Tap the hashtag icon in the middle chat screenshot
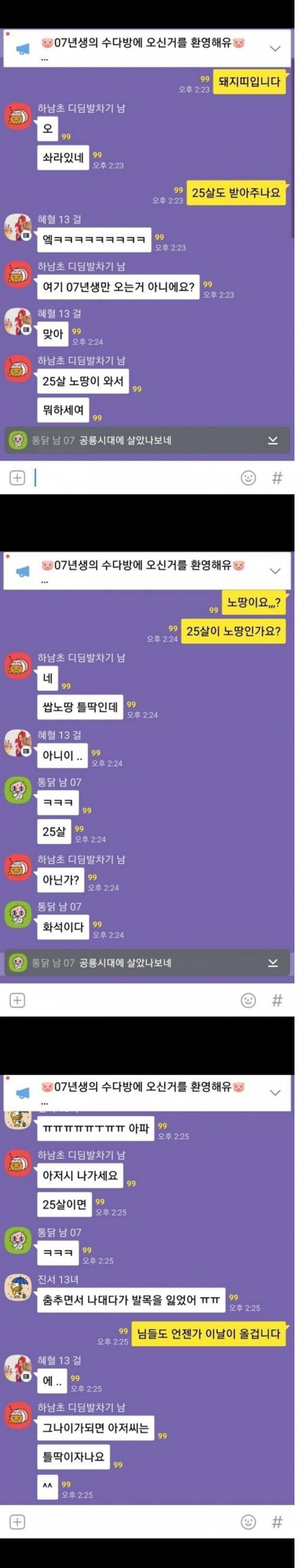The height and width of the screenshot is (1568, 305). 277,1000
